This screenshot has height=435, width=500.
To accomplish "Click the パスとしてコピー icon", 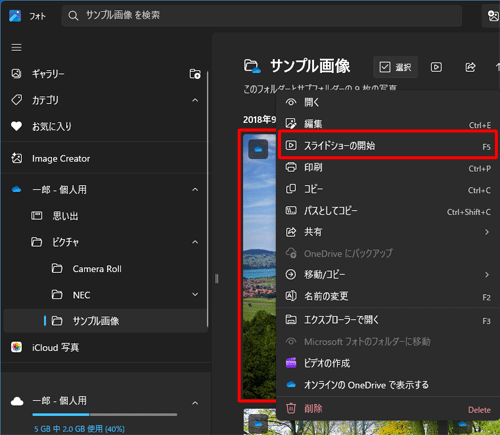I will (x=291, y=210).
